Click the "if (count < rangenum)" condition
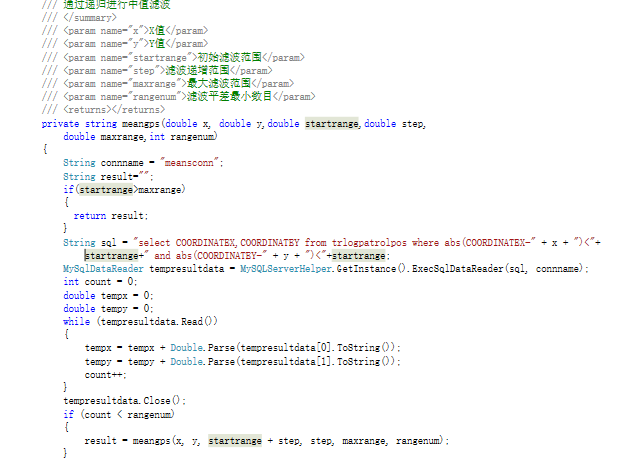Image resolution: width=633 pixels, height=460 pixels. point(119,414)
